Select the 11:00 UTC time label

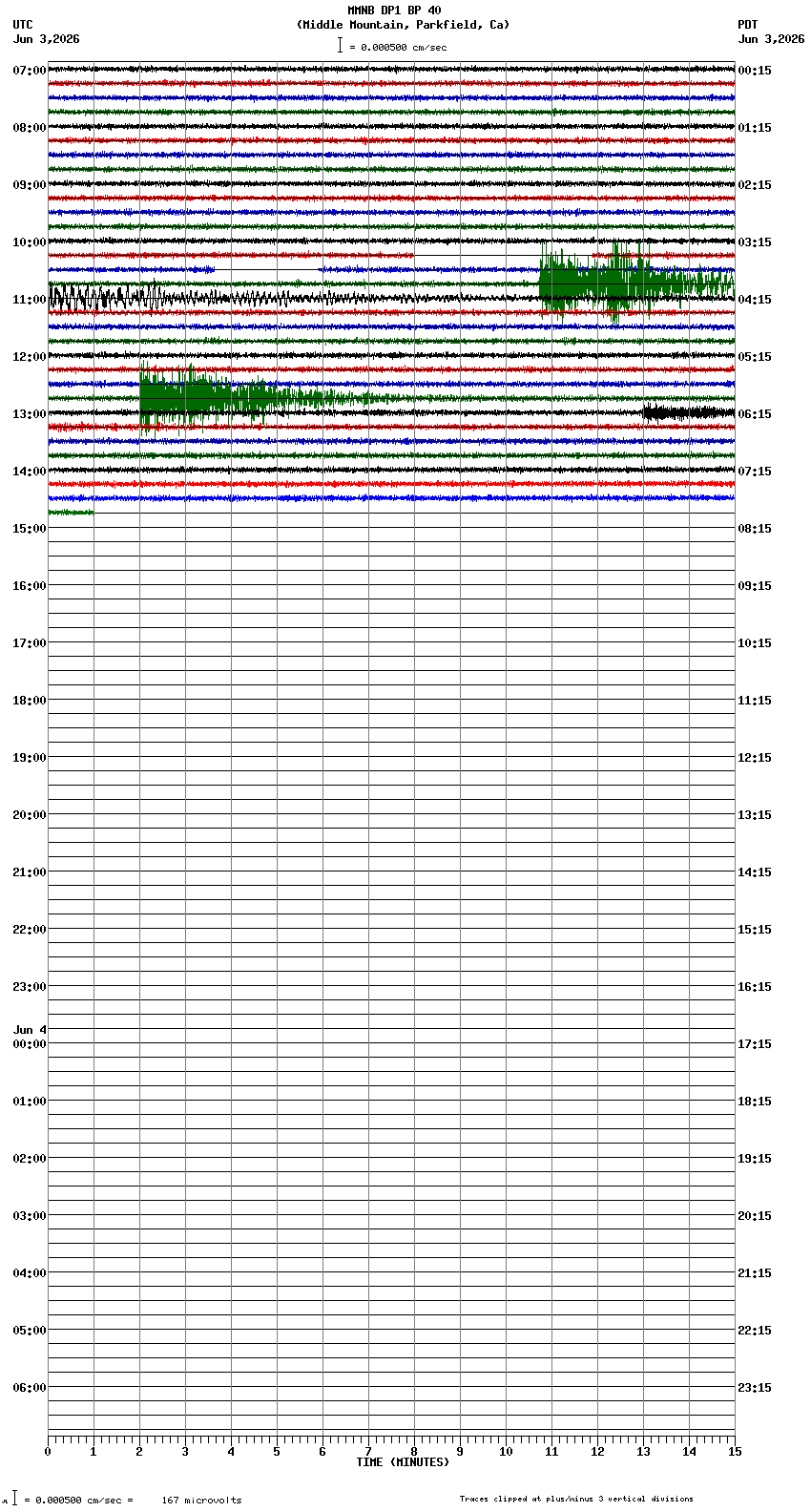coord(30,300)
